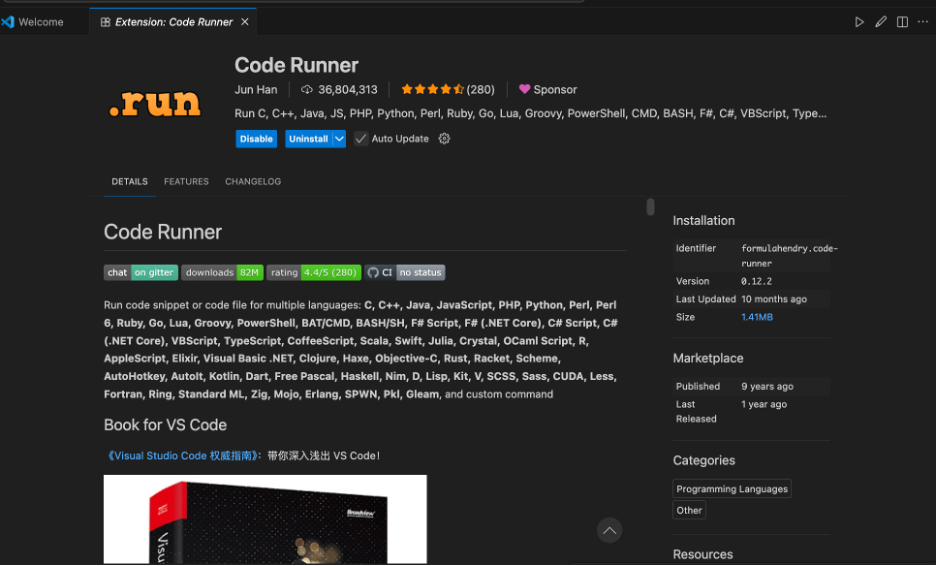The height and width of the screenshot is (566, 936).
Task: Click the download cloud install count icon
Action: [307, 90]
